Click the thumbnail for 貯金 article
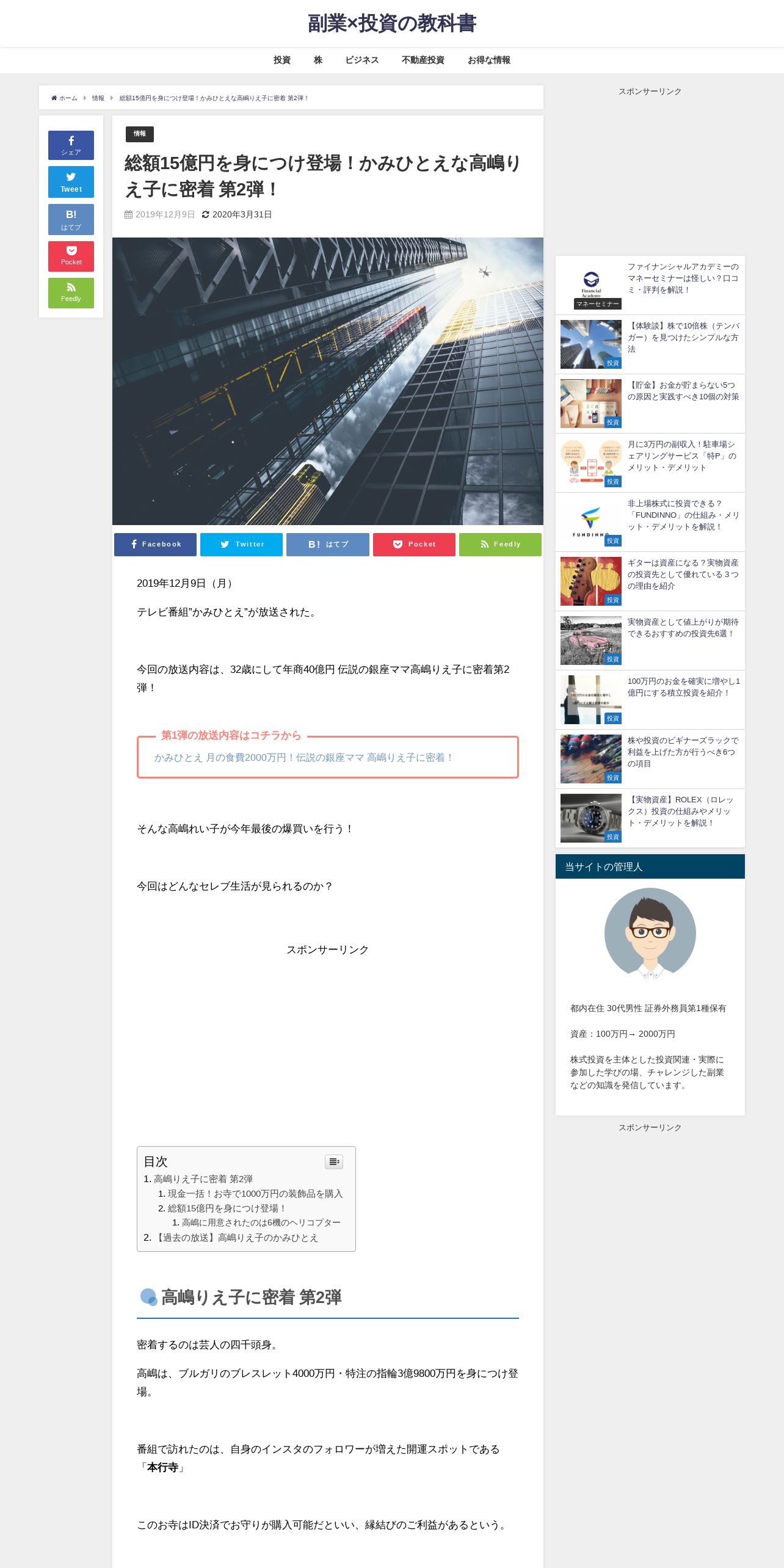This screenshot has width=784, height=1568. coord(591,403)
